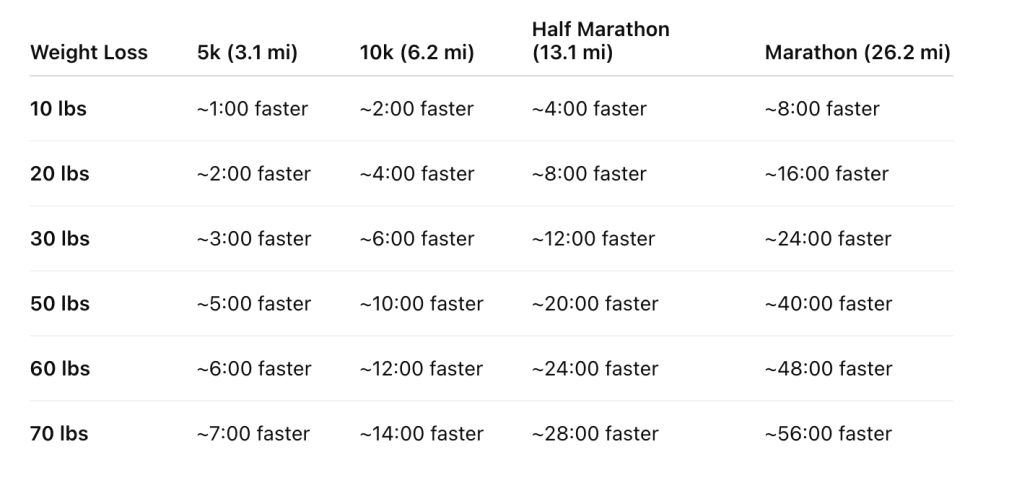Select the 30 lbs row label
This screenshot has width=1022, height=478.
tap(60, 239)
